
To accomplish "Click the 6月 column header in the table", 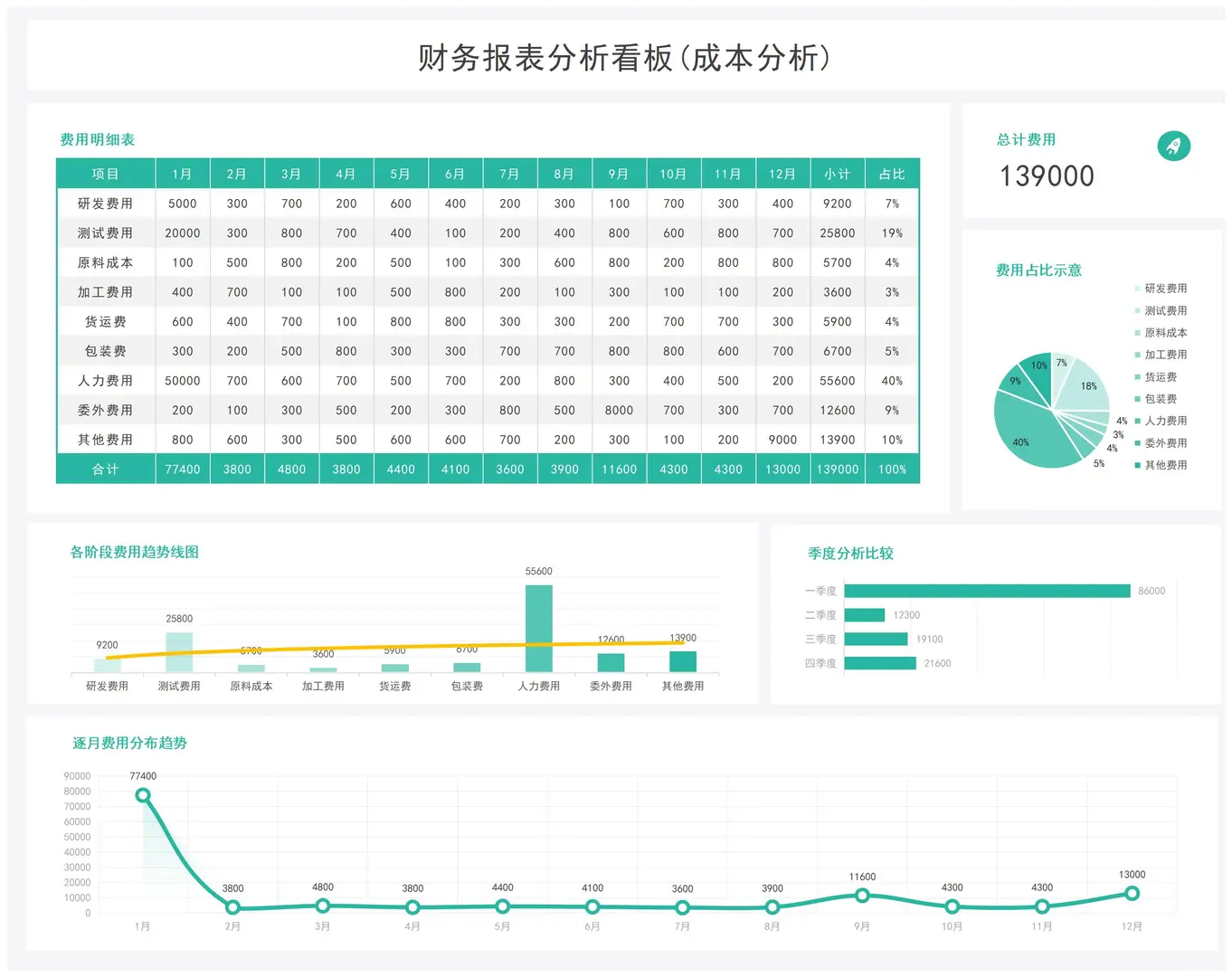I will (455, 174).
